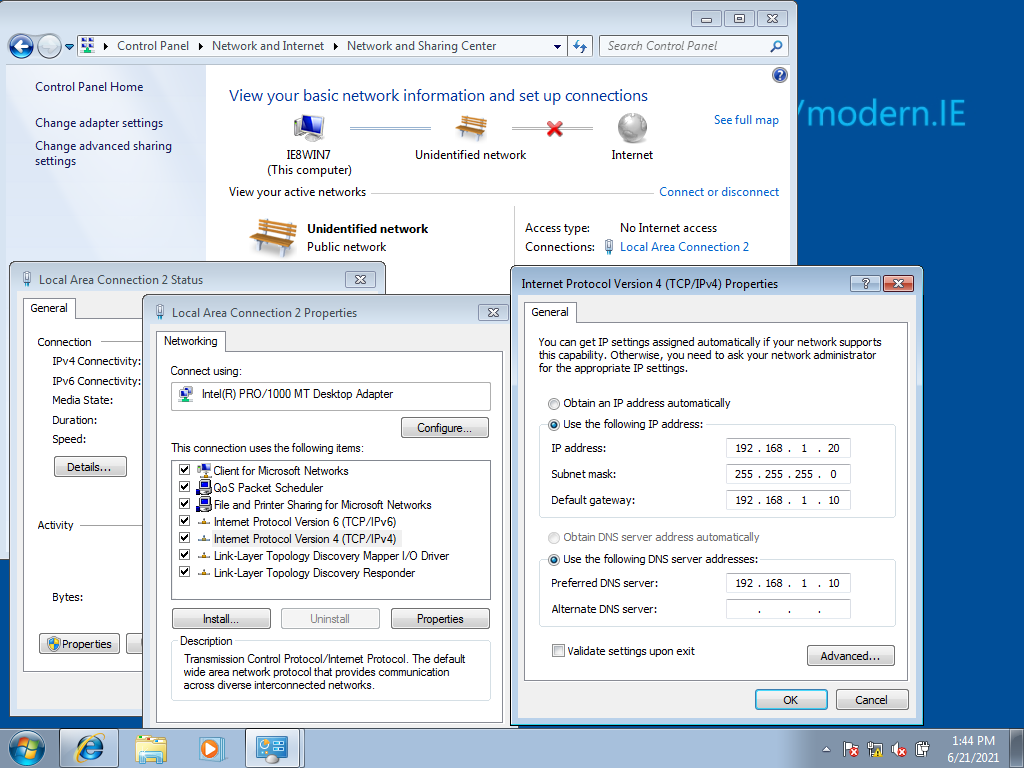The image size is (1024, 768).
Task: Open Change adapter settings link
Action: coord(99,123)
